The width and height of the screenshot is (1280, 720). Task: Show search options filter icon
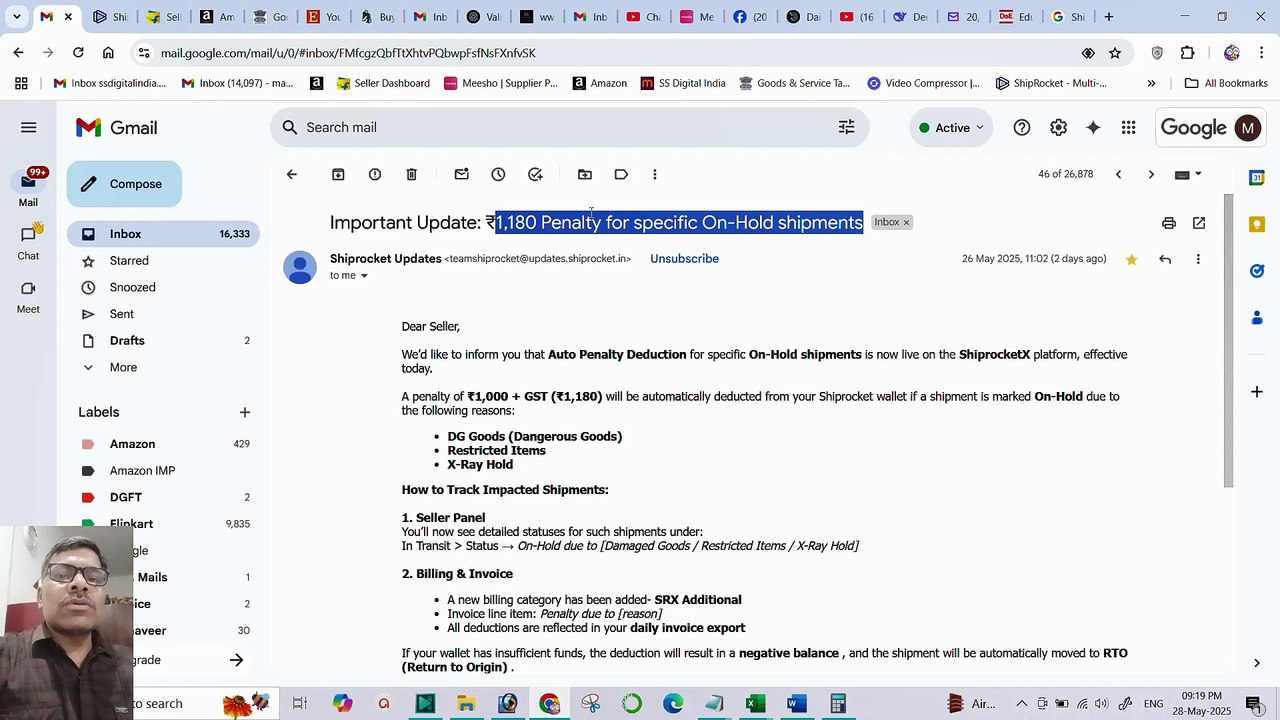click(846, 127)
